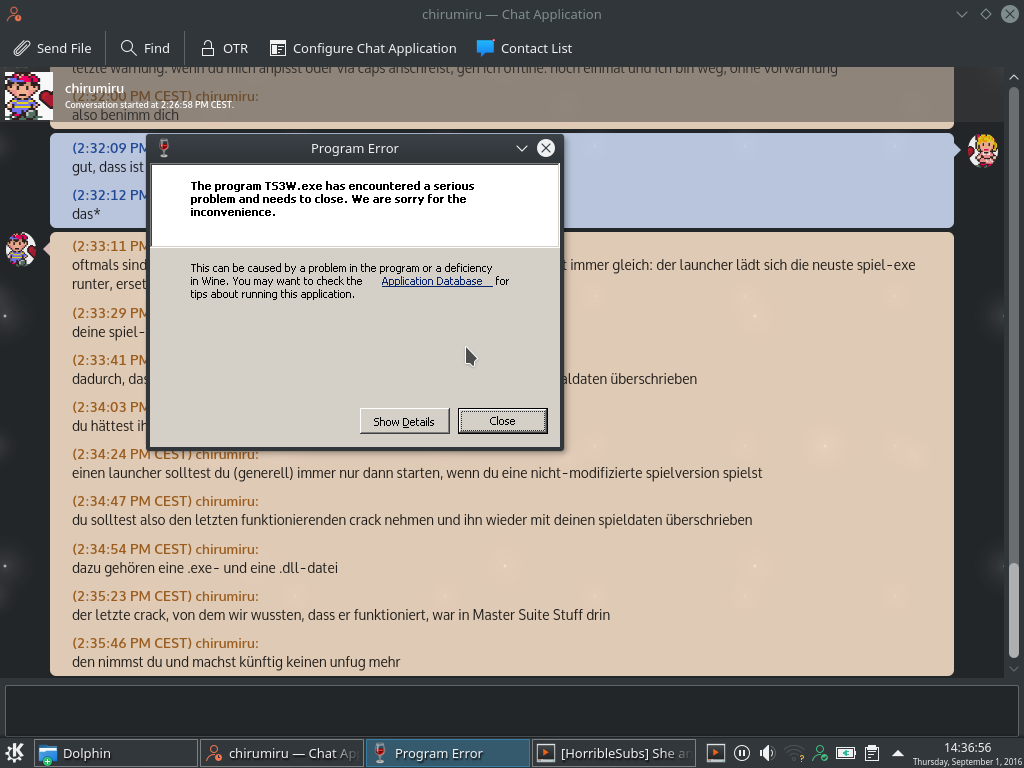
Task: Open the Application Database link
Action: [x=436, y=281]
